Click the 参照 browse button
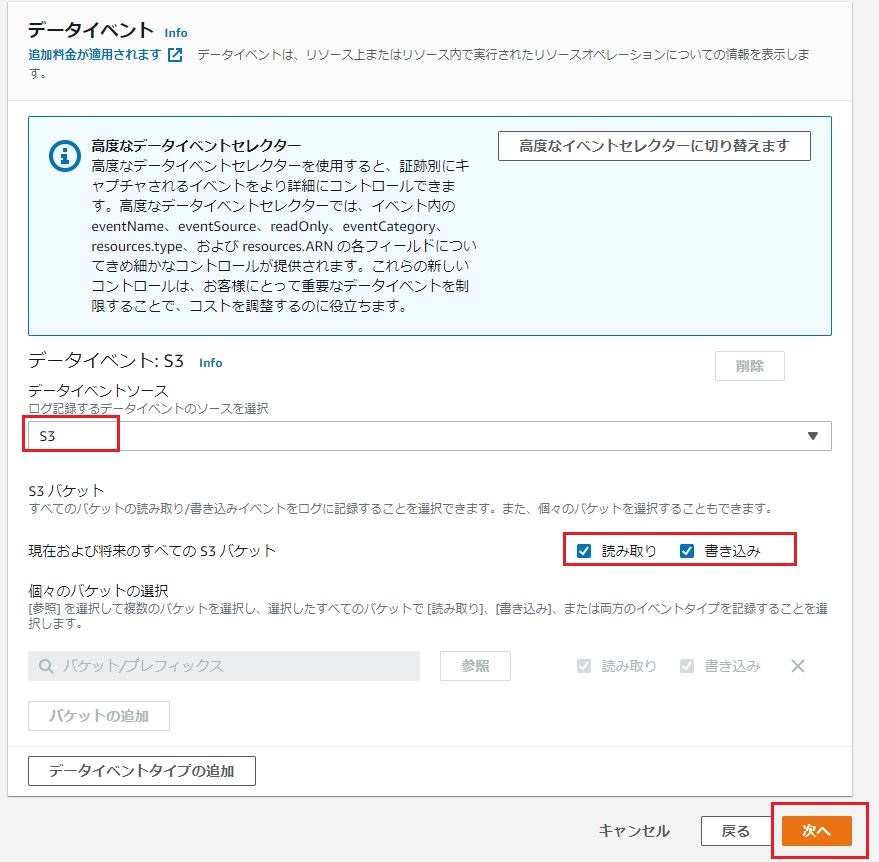The image size is (879, 862). [x=475, y=666]
